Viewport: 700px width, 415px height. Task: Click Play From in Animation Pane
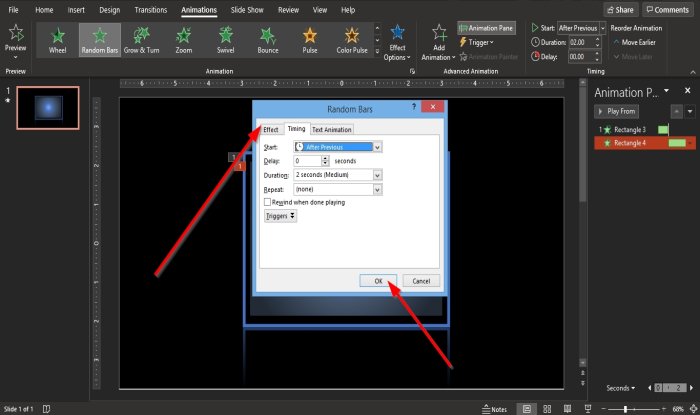click(617, 111)
